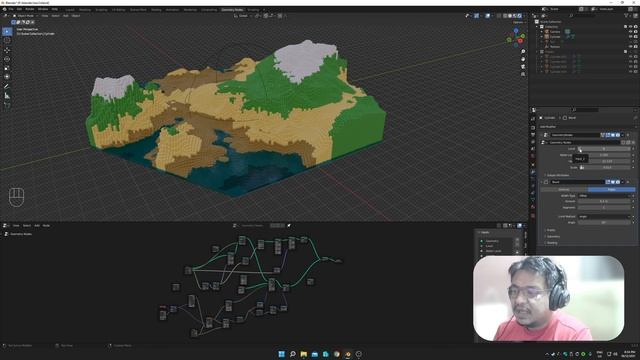Expand the Bevel Geometry section
This screenshot has height=360, width=640.
[x=553, y=236]
